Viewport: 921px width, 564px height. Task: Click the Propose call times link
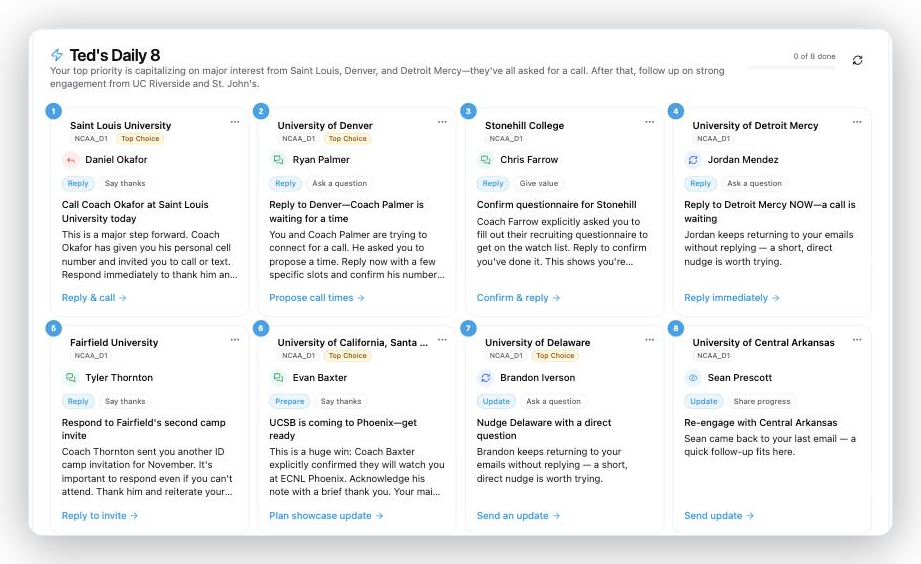pyautogui.click(x=317, y=298)
